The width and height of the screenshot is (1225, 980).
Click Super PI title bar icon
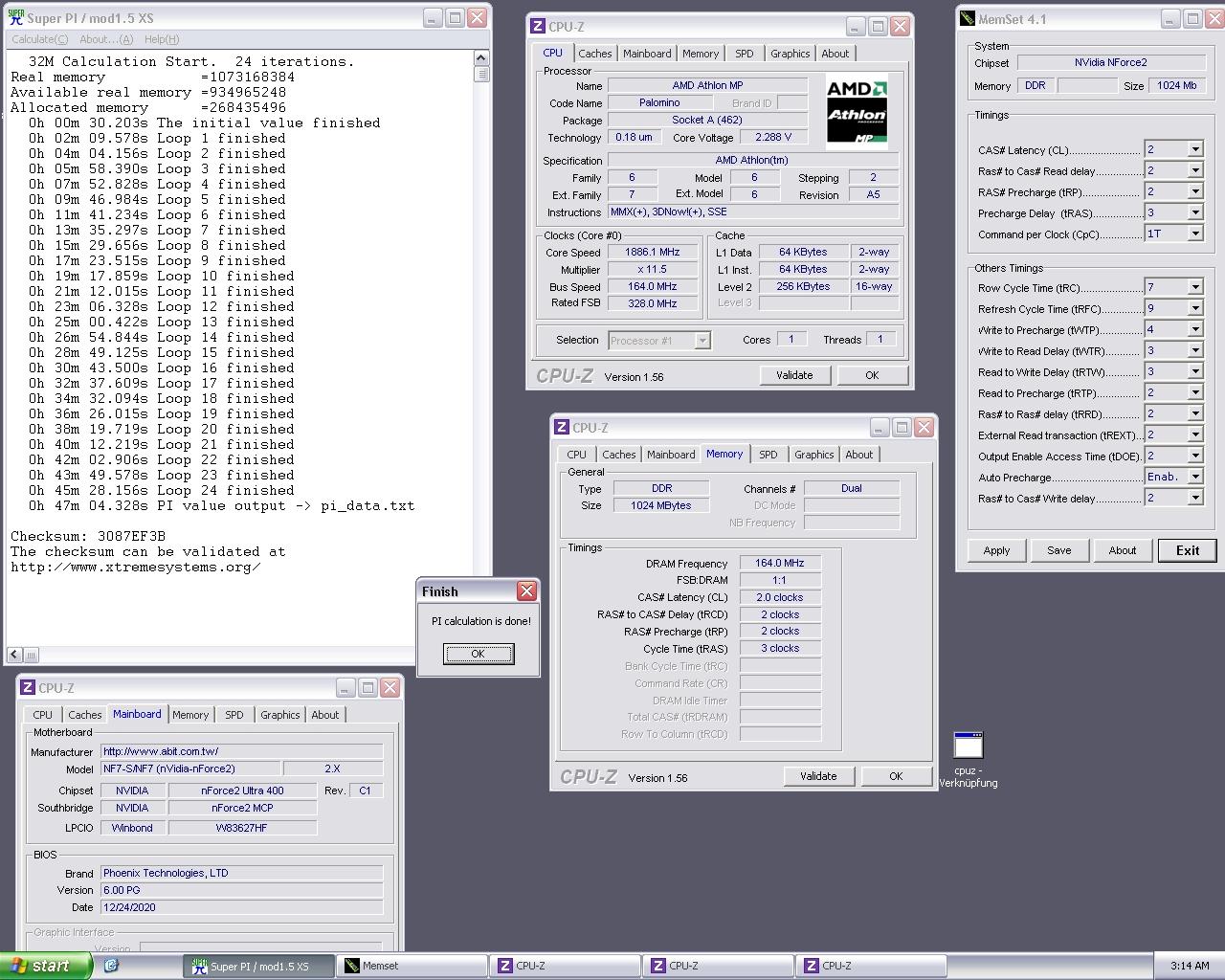click(15, 17)
